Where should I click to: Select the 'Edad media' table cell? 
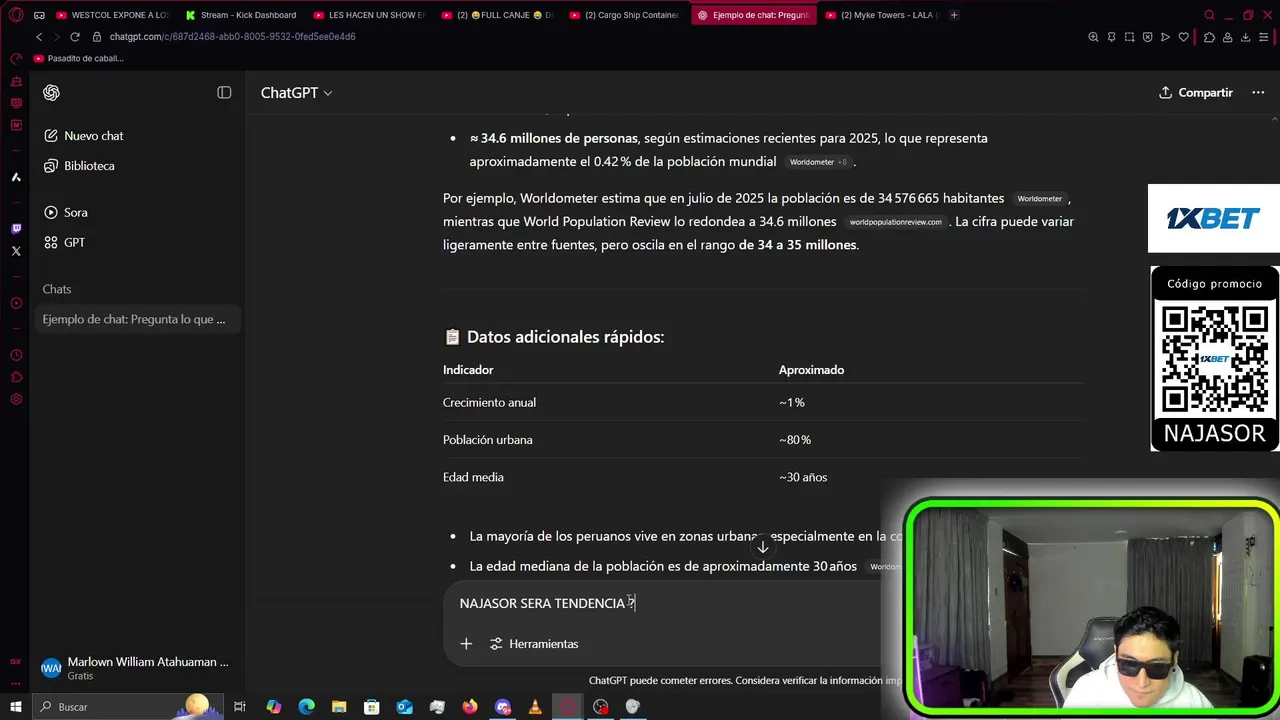pos(473,477)
